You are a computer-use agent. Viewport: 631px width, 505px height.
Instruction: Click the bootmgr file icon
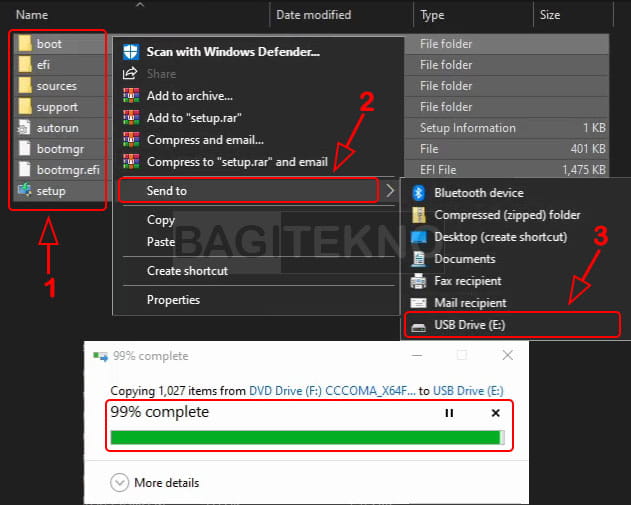tap(25, 148)
